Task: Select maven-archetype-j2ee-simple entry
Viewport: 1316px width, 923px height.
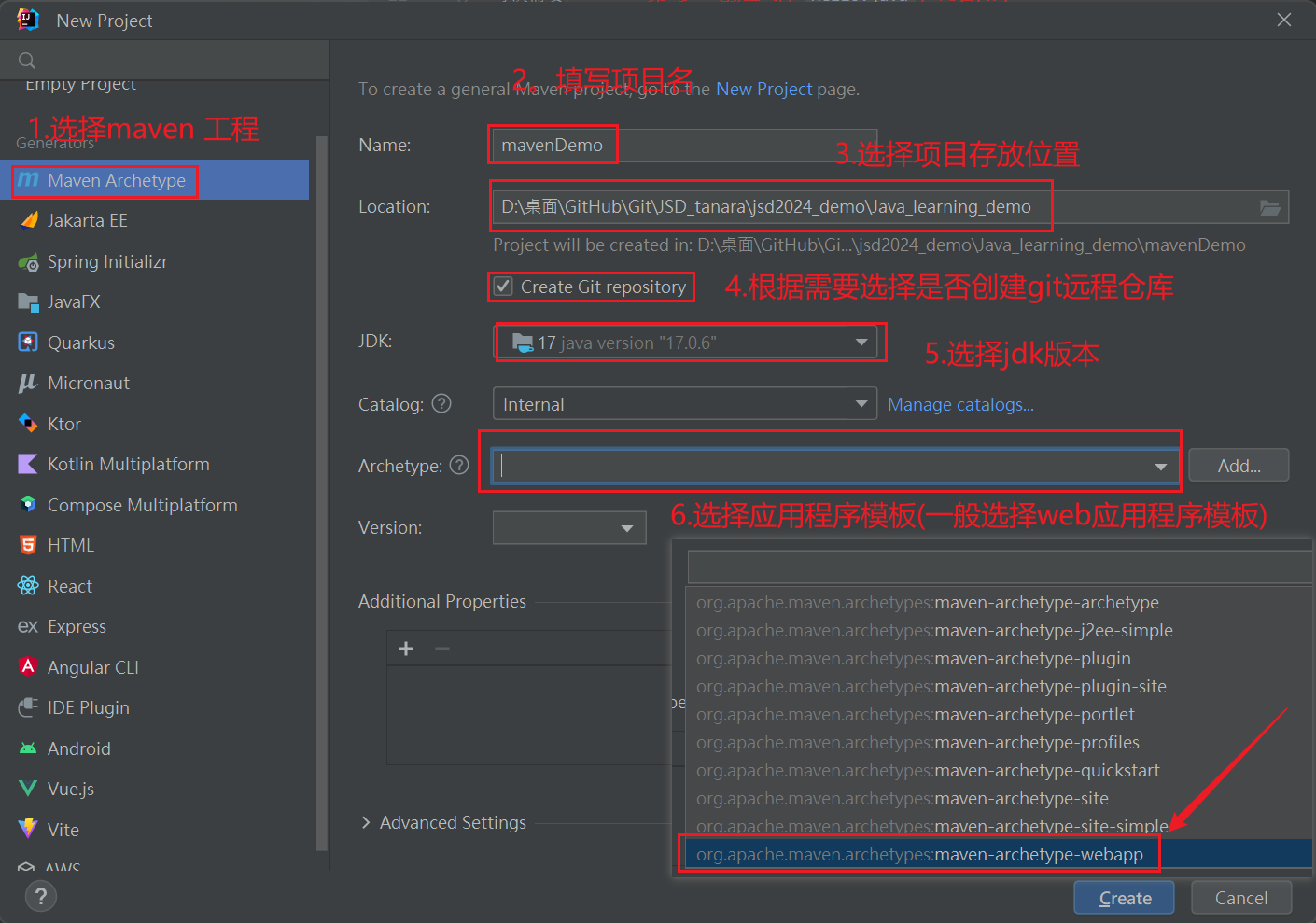Action: coord(999,630)
